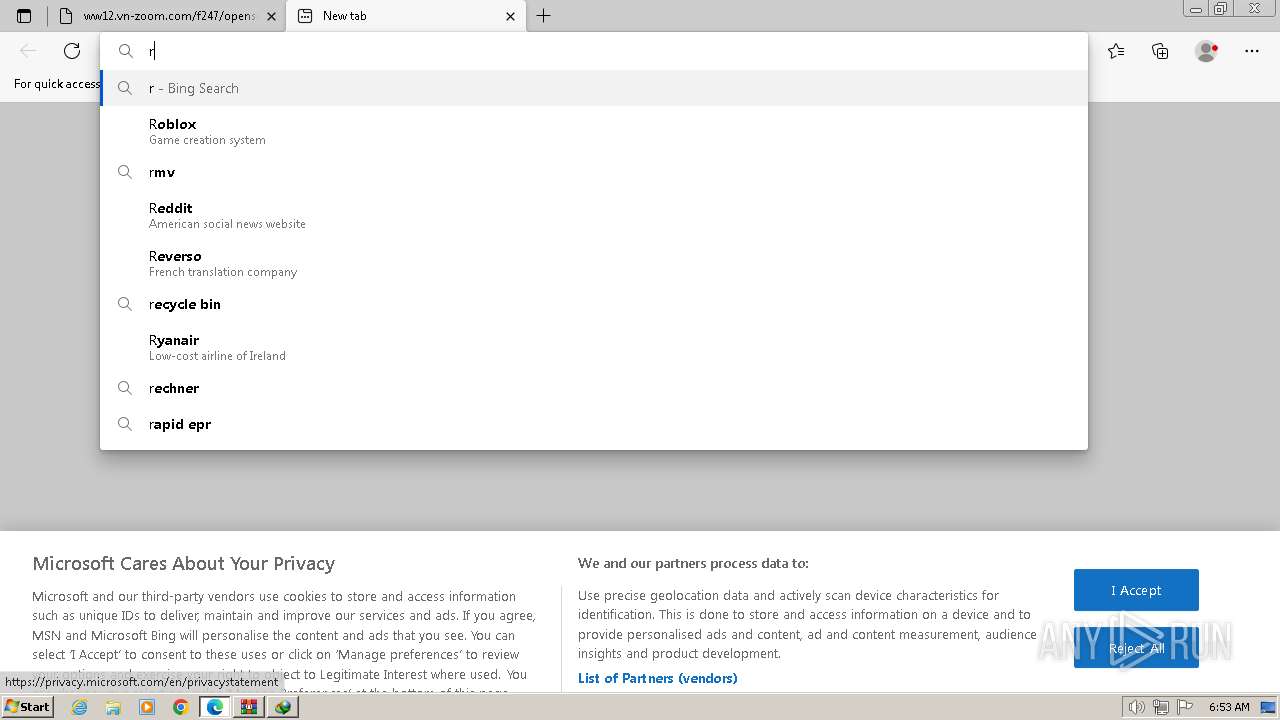The image size is (1280, 720).
Task: Click the network tray icon
Action: tap(1160, 707)
